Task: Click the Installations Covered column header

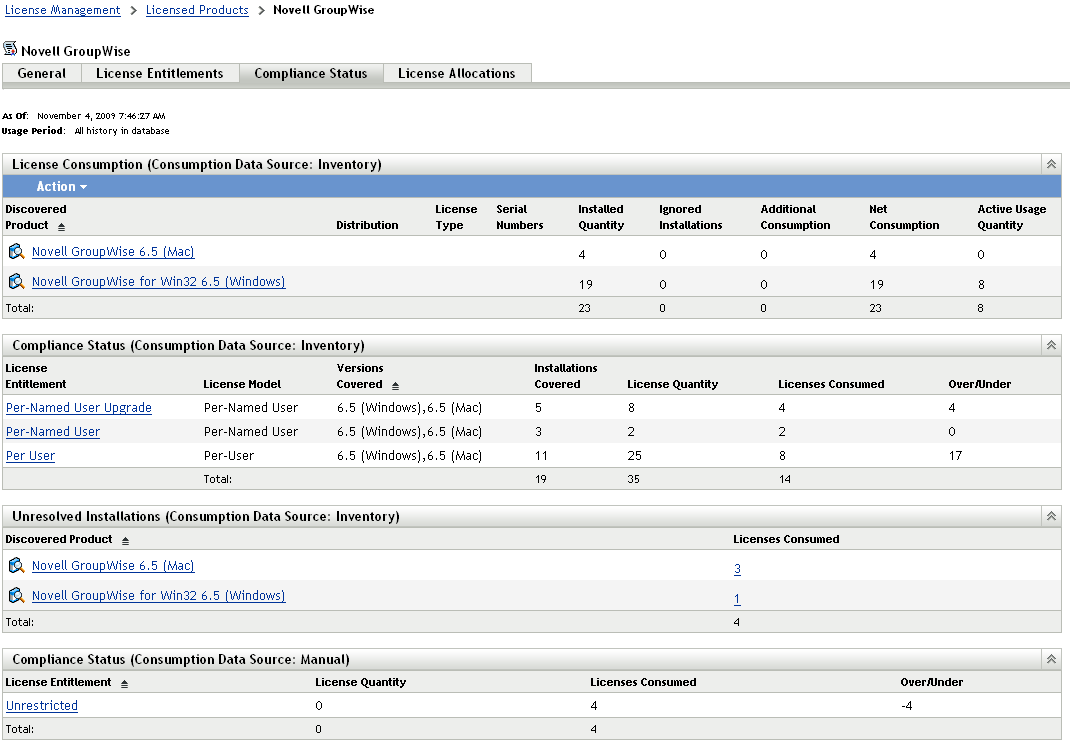Action: pos(565,376)
